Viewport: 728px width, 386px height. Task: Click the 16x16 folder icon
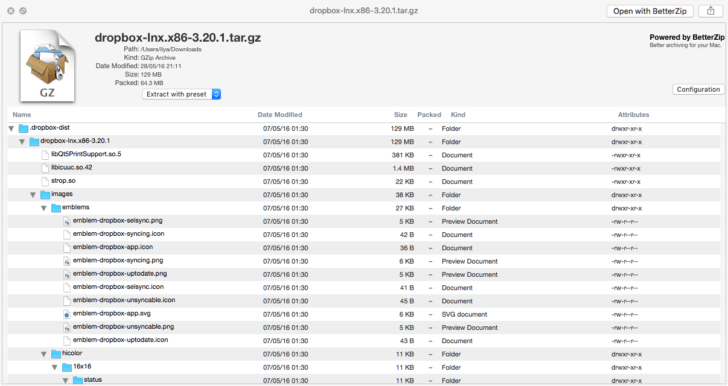coord(67,367)
